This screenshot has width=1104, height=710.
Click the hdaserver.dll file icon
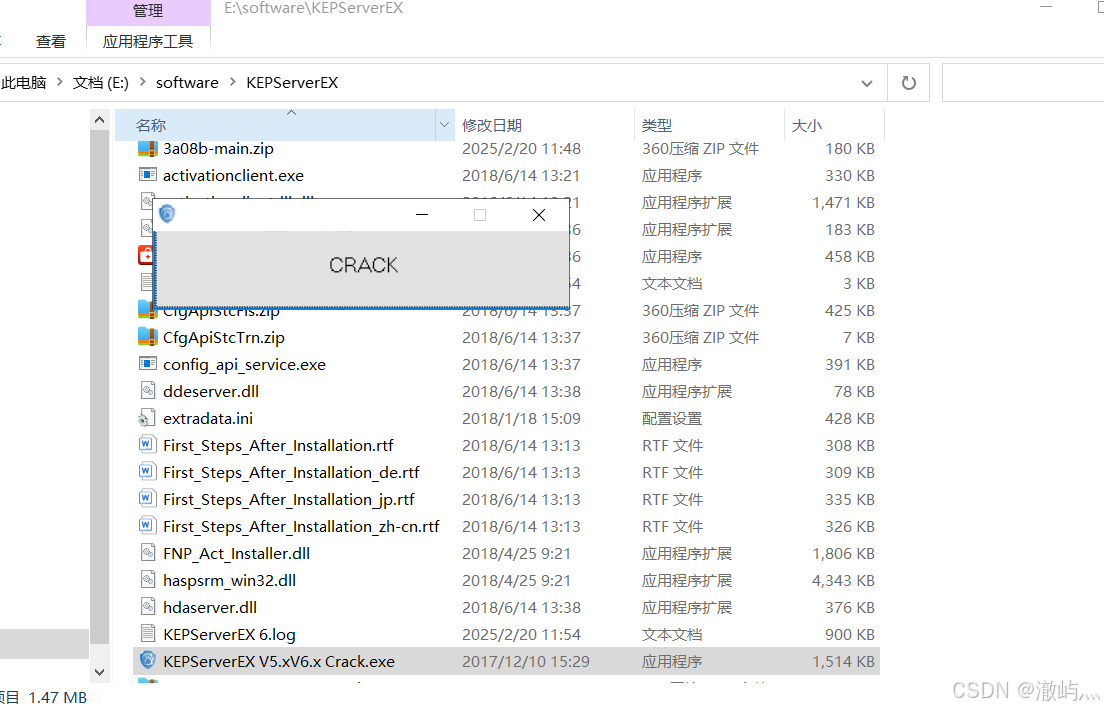tap(147, 607)
